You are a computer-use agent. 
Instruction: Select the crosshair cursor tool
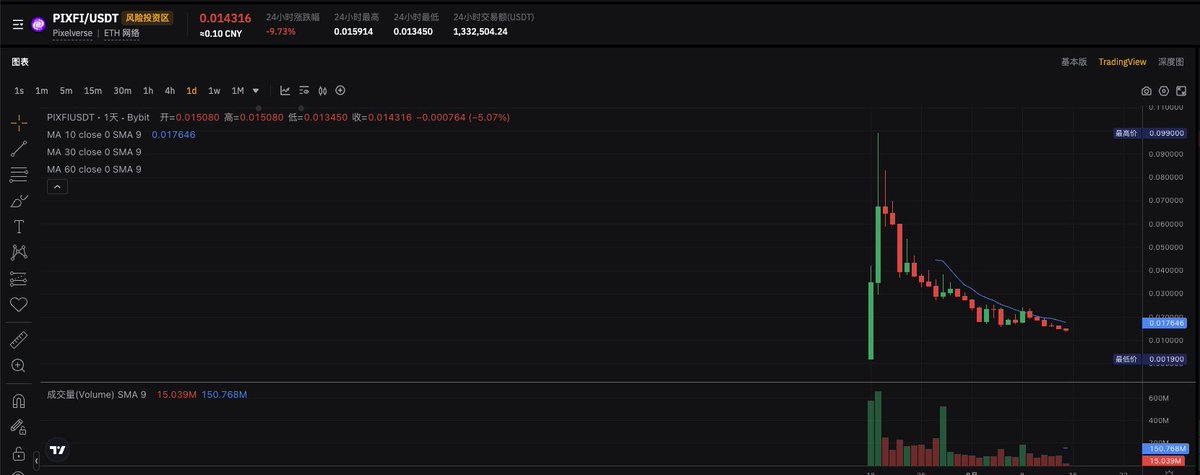(x=18, y=123)
